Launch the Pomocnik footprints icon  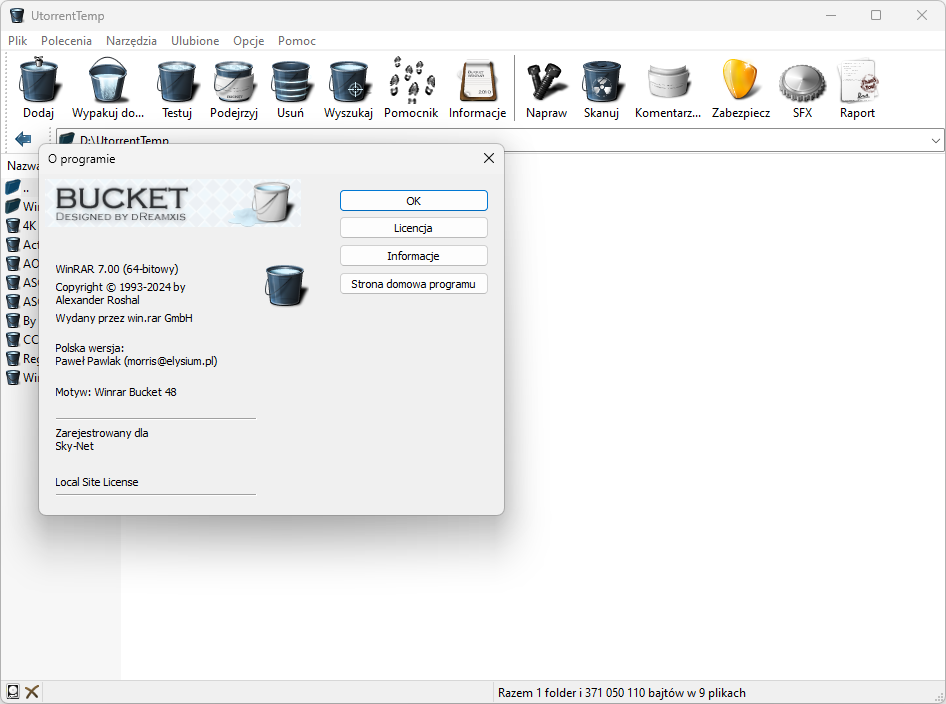click(411, 80)
